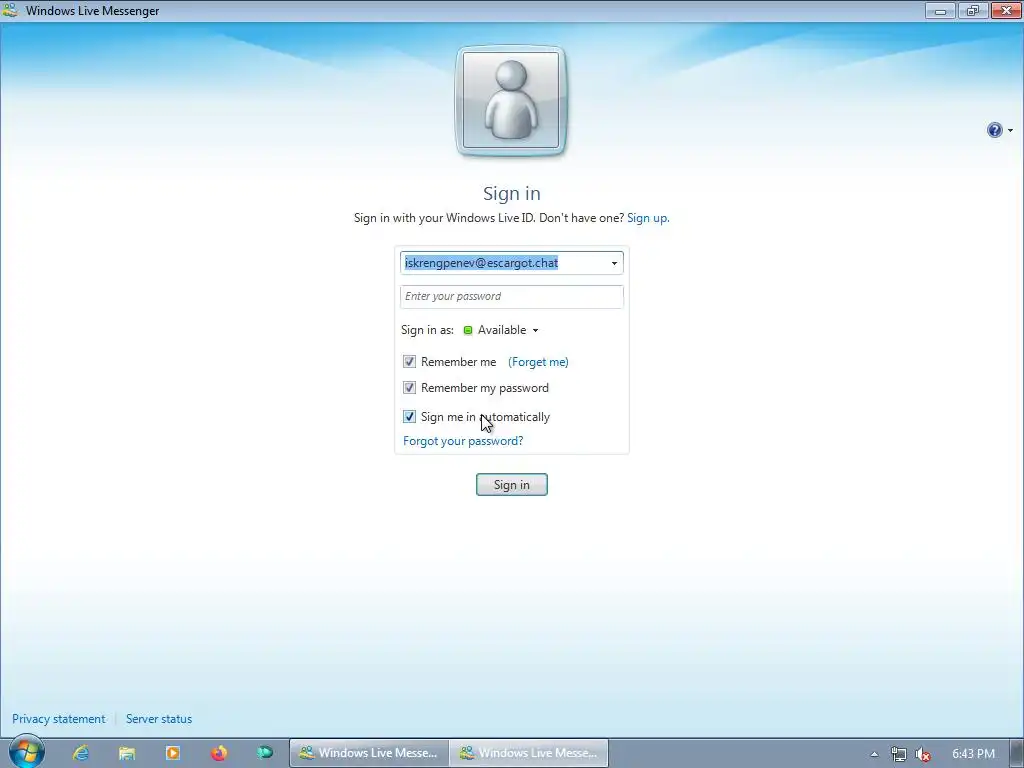Open the Server status link
This screenshot has height=768, width=1024.
[x=159, y=718]
